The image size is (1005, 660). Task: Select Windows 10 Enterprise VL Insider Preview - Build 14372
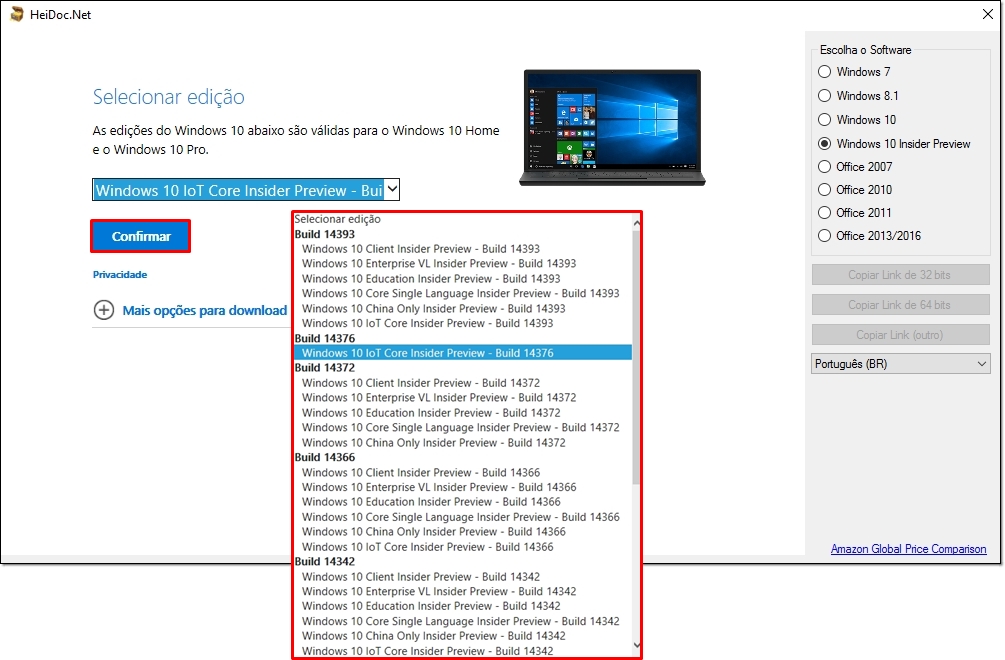463,397
